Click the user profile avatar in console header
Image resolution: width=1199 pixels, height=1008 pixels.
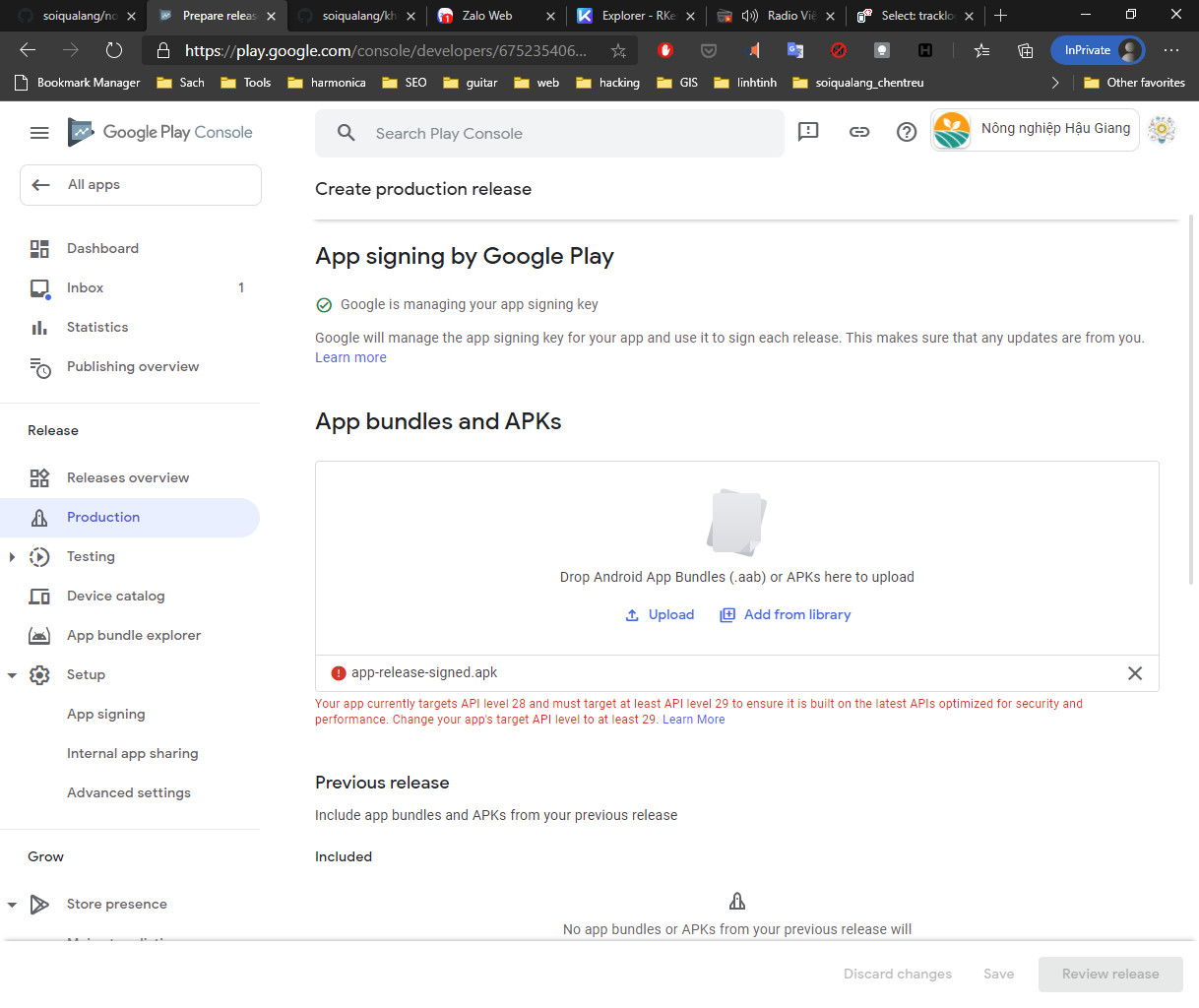(x=1162, y=130)
